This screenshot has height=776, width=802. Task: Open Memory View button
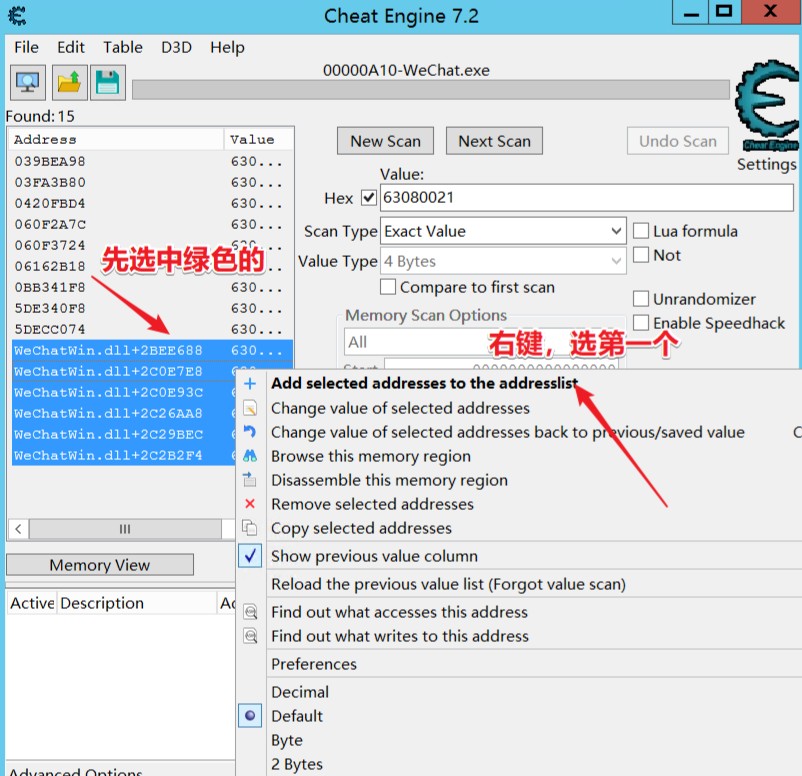100,565
